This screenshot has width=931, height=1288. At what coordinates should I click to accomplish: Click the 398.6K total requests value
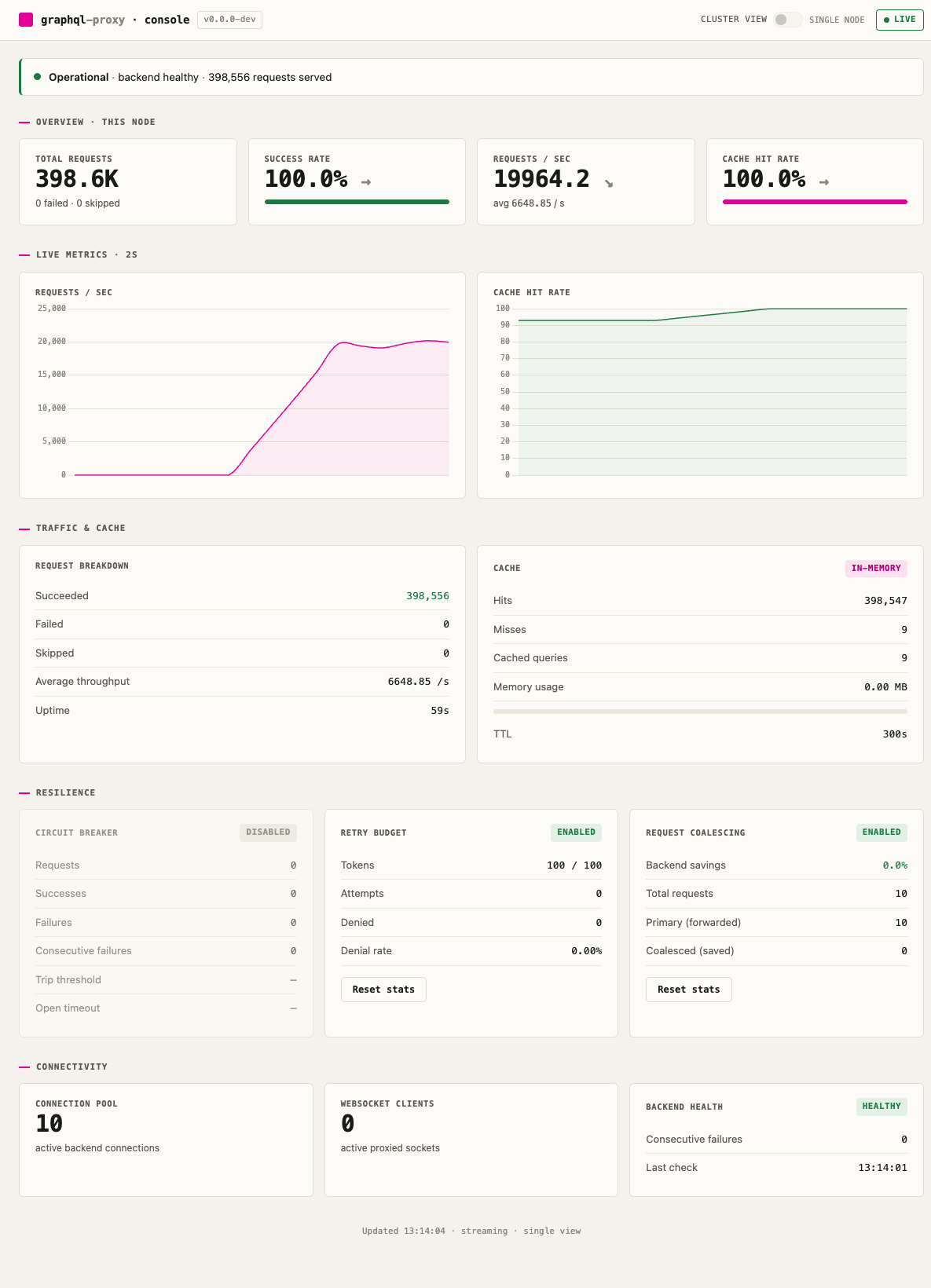77,179
